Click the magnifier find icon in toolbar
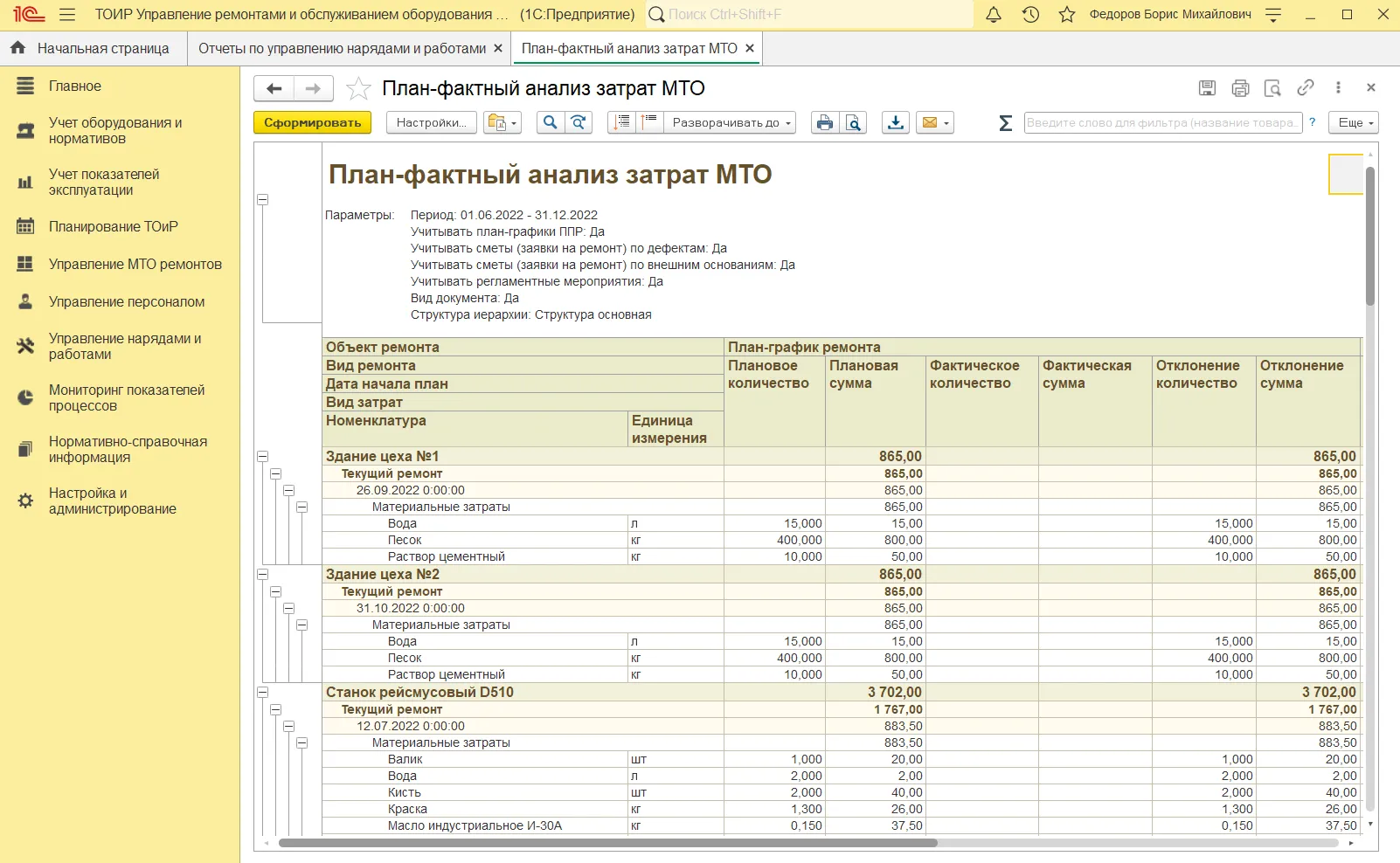1400x863 pixels. coord(550,122)
